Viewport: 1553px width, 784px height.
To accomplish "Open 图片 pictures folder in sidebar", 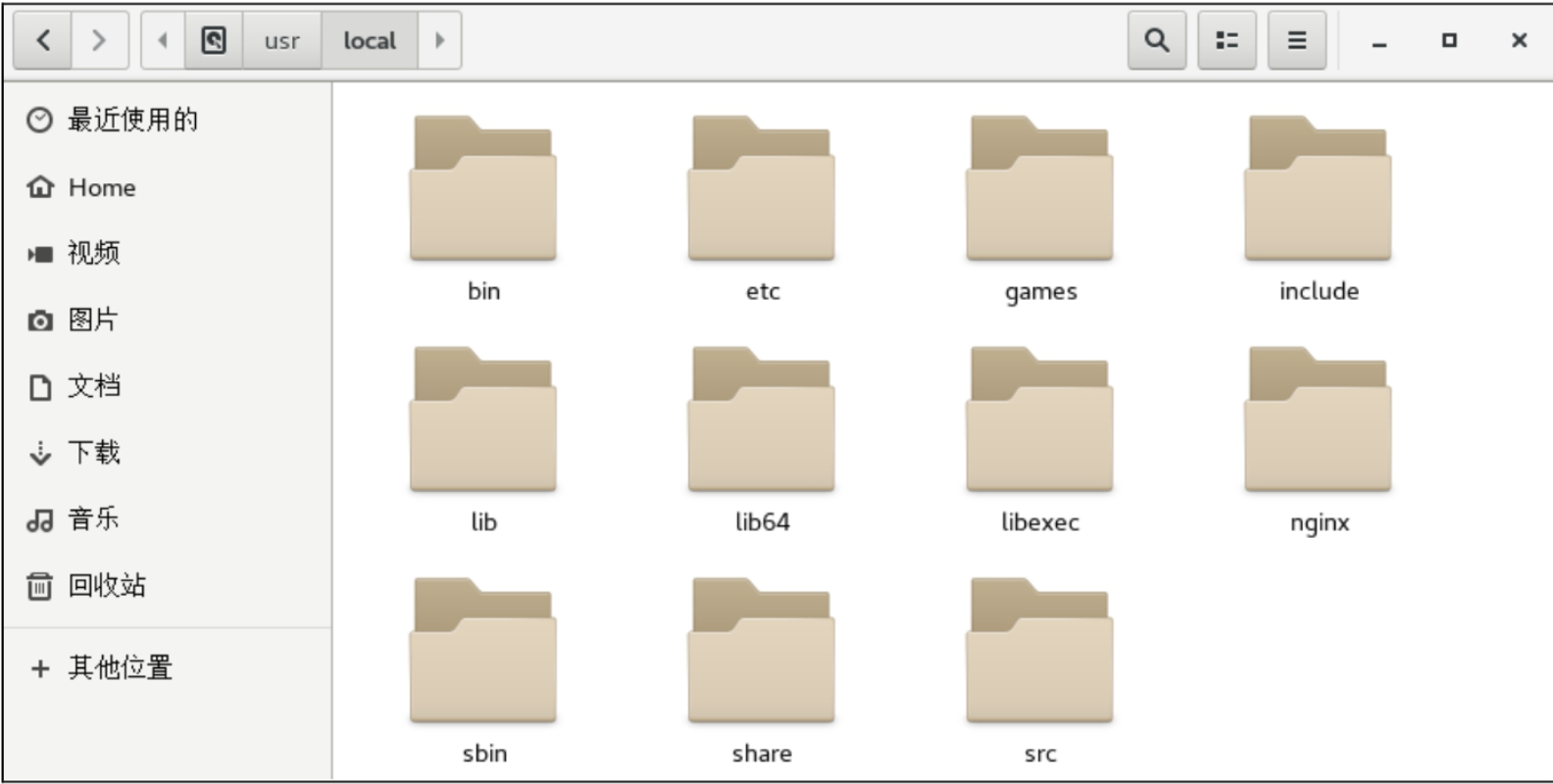I will (168, 319).
